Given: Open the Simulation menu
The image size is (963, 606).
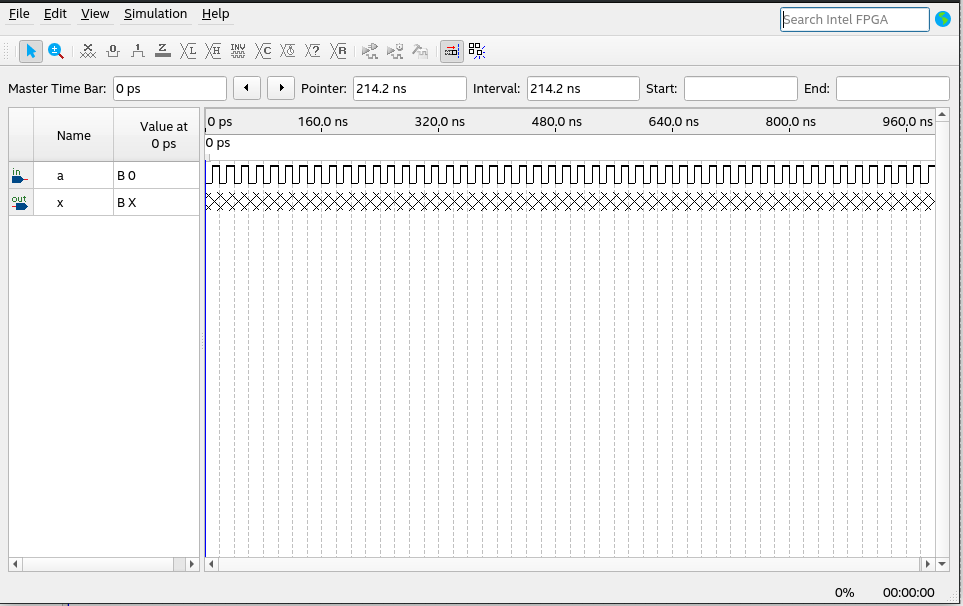Looking at the screenshot, I should point(155,14).
